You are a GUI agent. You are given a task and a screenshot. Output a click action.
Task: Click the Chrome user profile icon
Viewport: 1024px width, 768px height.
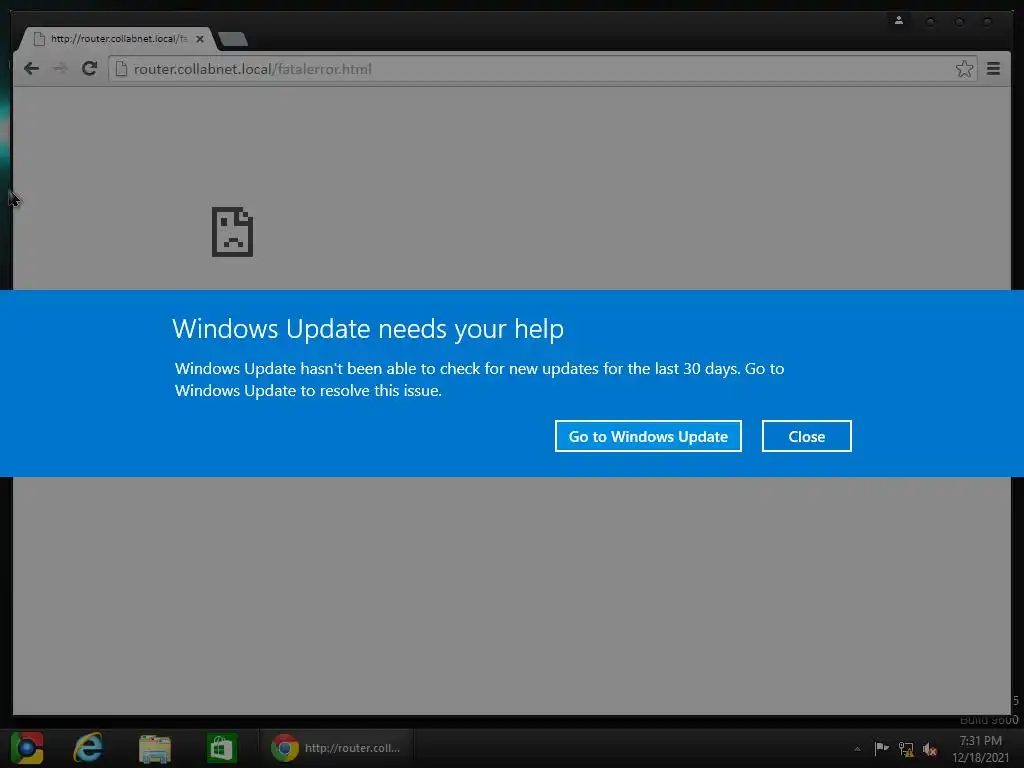pyautogui.click(x=899, y=21)
